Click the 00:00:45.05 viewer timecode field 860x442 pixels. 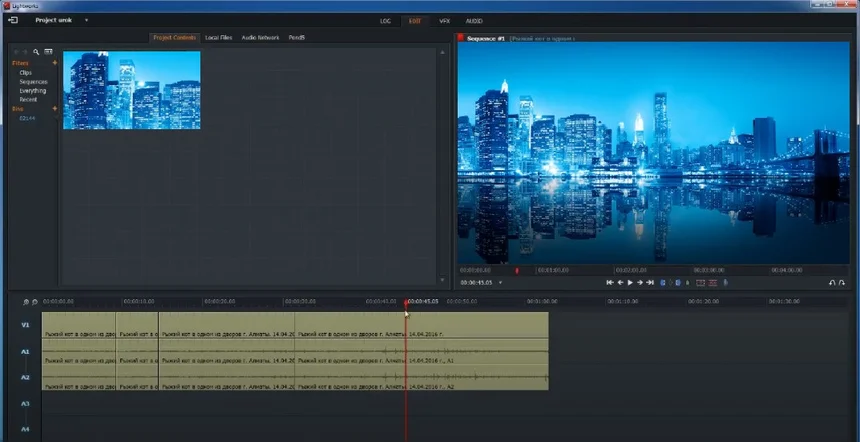tap(476, 282)
